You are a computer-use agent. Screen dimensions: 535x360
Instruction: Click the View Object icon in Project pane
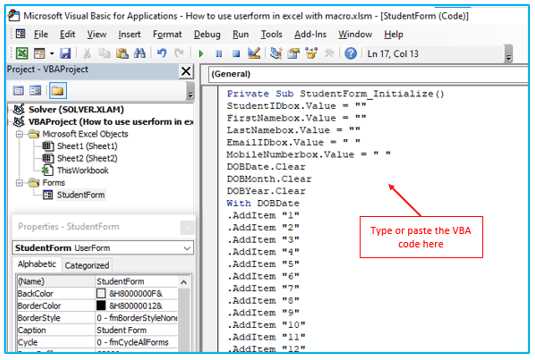(35, 91)
